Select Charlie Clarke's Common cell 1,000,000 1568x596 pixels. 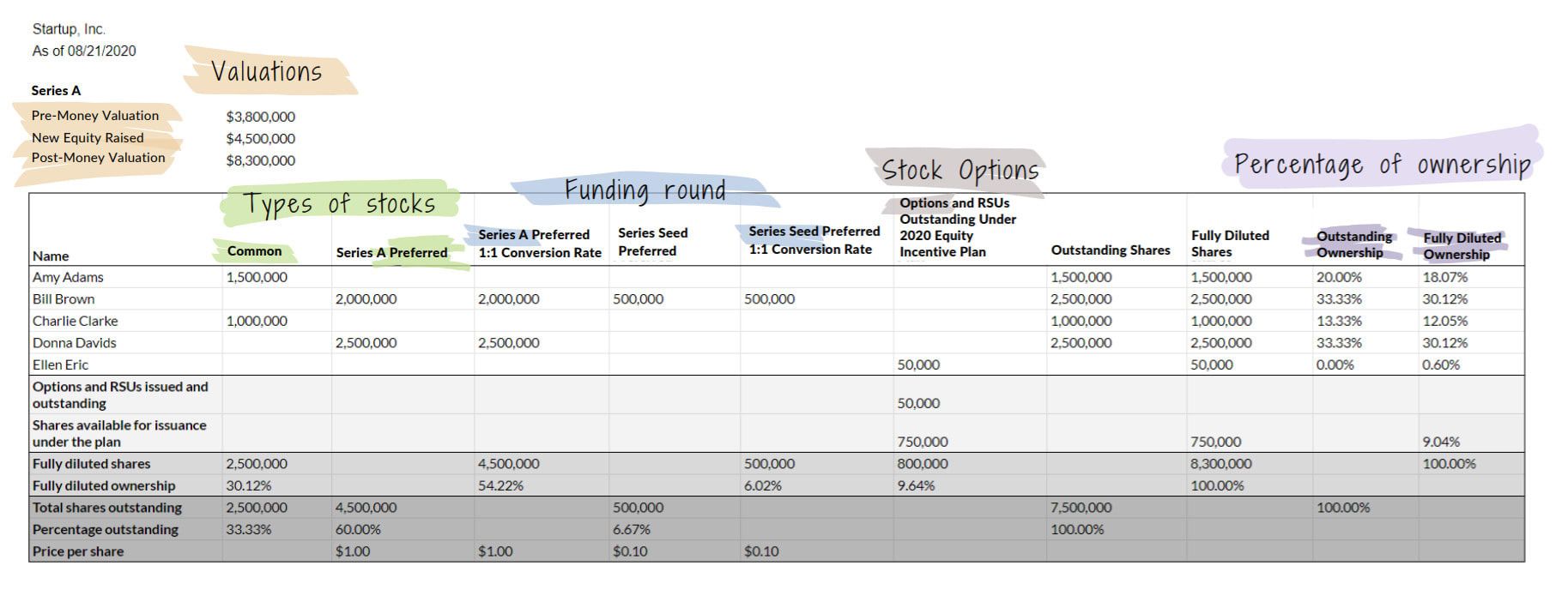point(257,321)
